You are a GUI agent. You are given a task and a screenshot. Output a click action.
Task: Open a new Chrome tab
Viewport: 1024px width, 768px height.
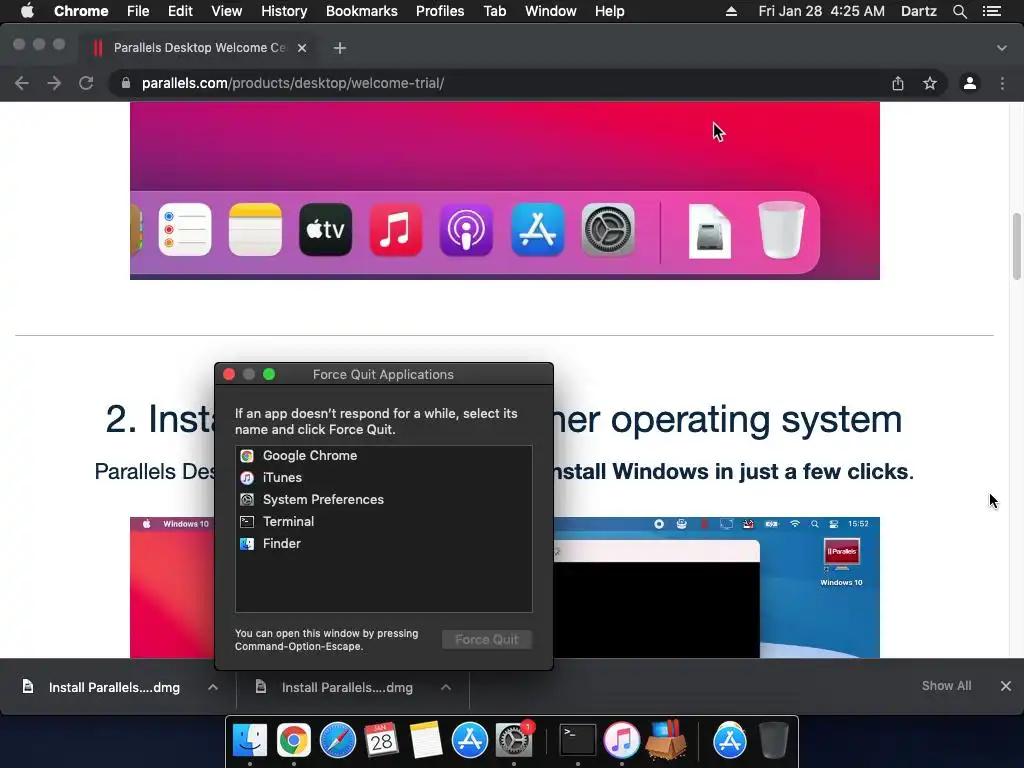[x=340, y=48]
